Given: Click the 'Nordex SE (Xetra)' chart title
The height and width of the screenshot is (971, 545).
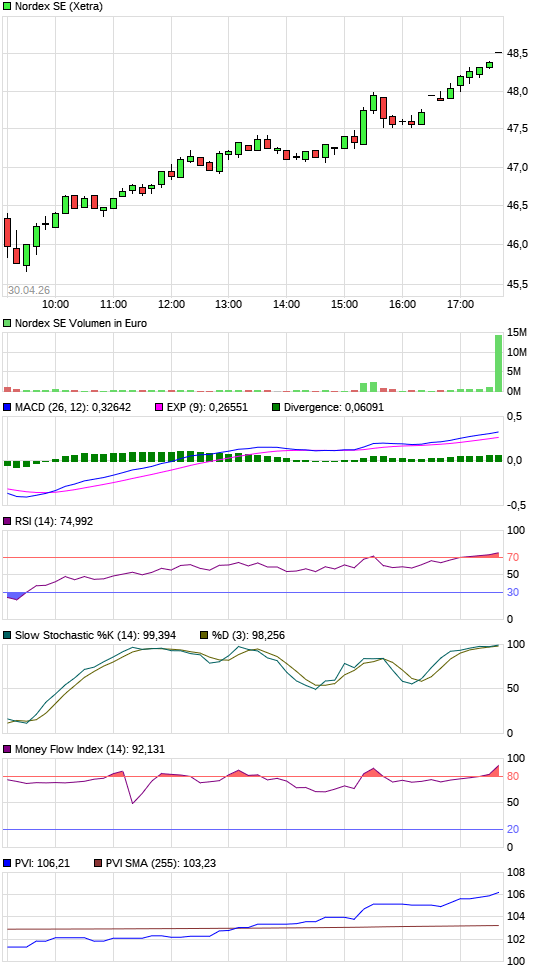Looking at the screenshot, I should (59, 7).
